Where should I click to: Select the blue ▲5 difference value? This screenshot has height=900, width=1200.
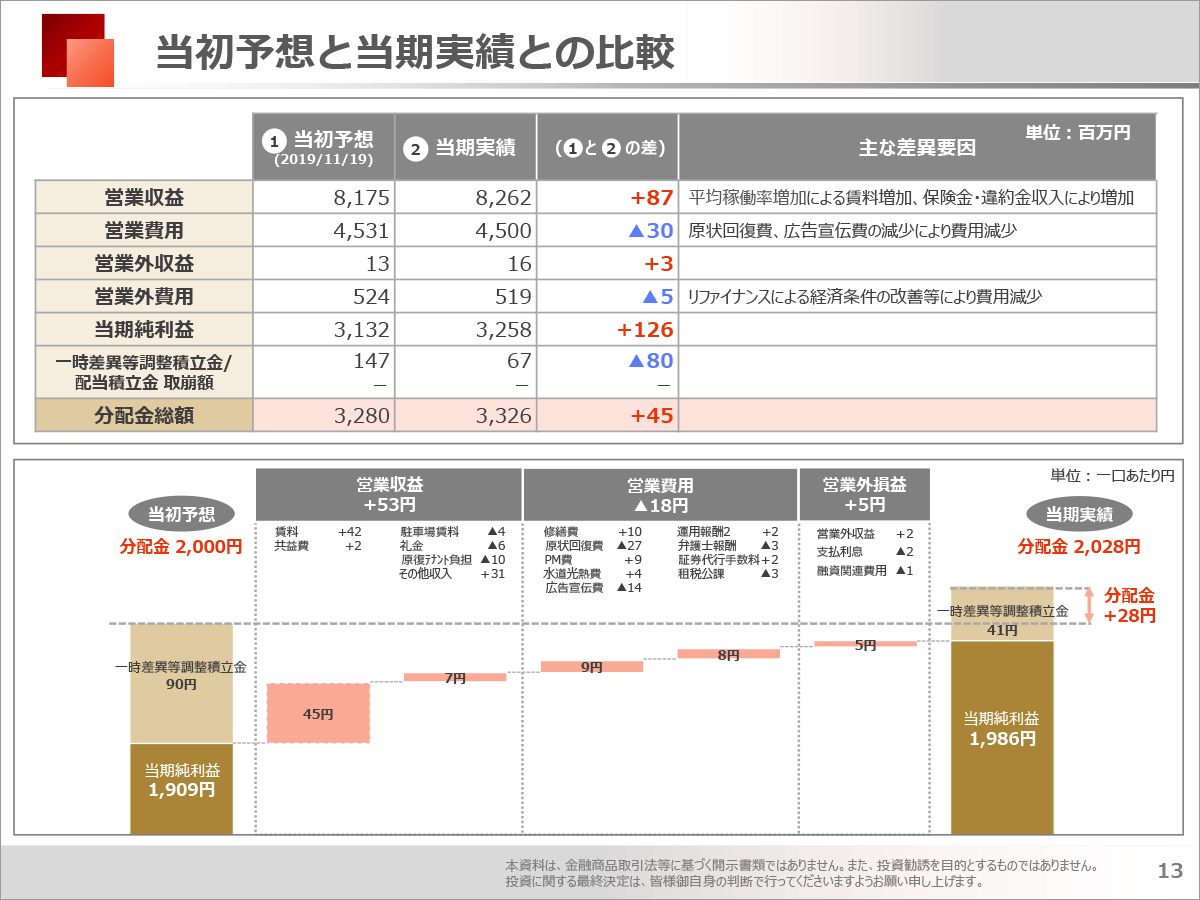pos(657,297)
